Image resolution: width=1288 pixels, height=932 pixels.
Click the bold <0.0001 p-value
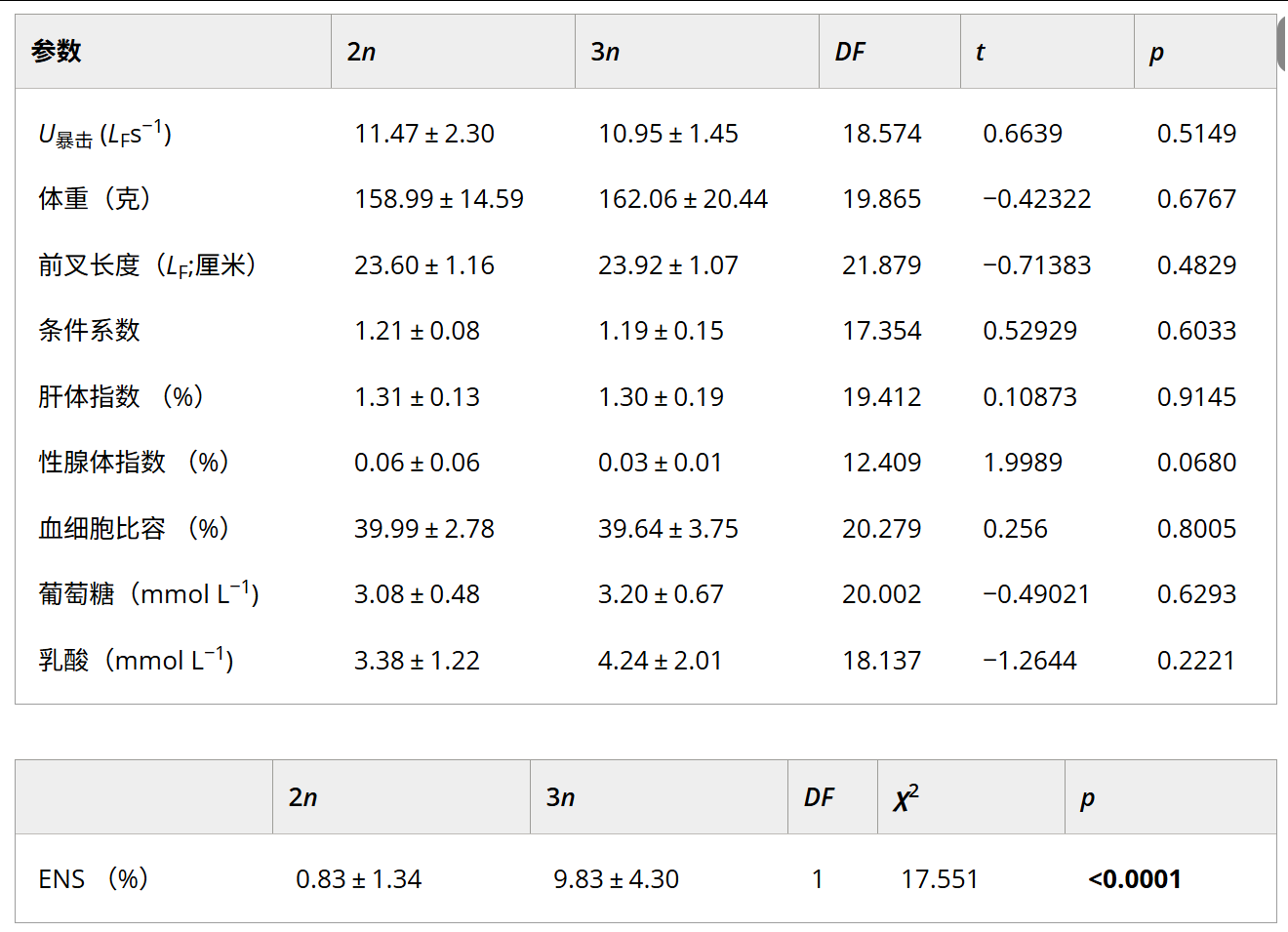[x=1135, y=879]
